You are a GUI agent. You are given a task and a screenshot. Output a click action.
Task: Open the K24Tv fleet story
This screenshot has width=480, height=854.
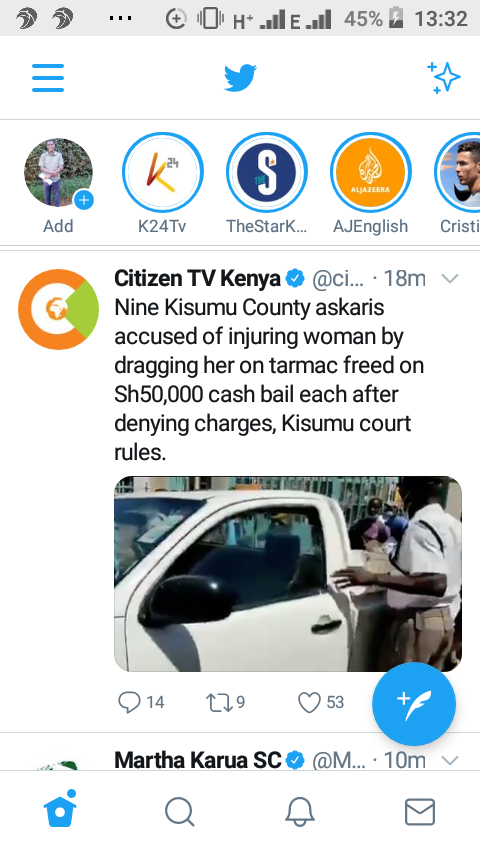[162, 173]
